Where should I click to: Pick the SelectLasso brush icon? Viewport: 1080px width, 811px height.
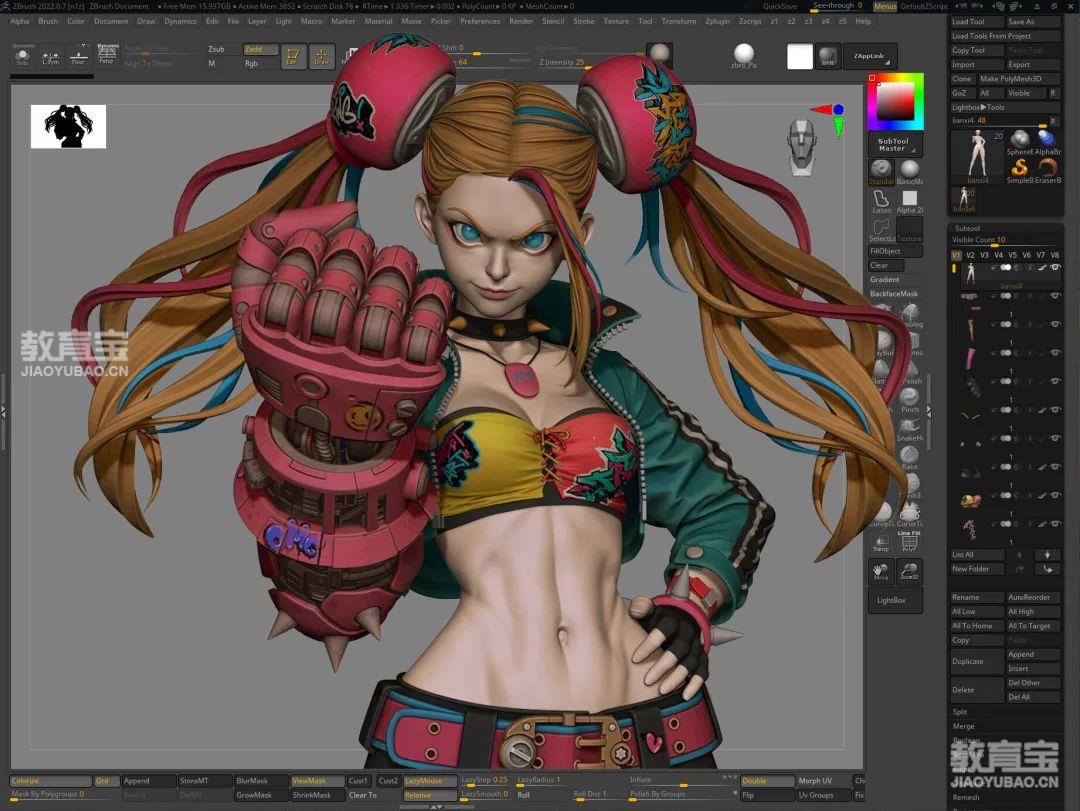pos(881,229)
